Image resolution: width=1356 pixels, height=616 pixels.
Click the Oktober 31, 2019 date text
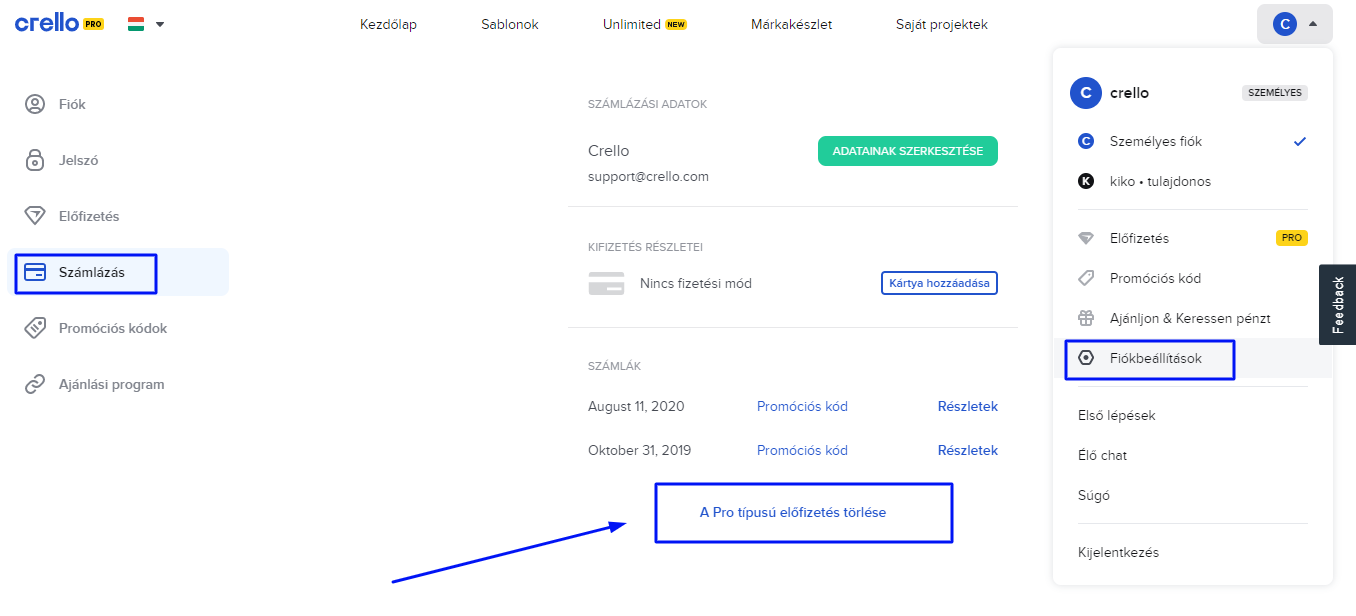(639, 450)
